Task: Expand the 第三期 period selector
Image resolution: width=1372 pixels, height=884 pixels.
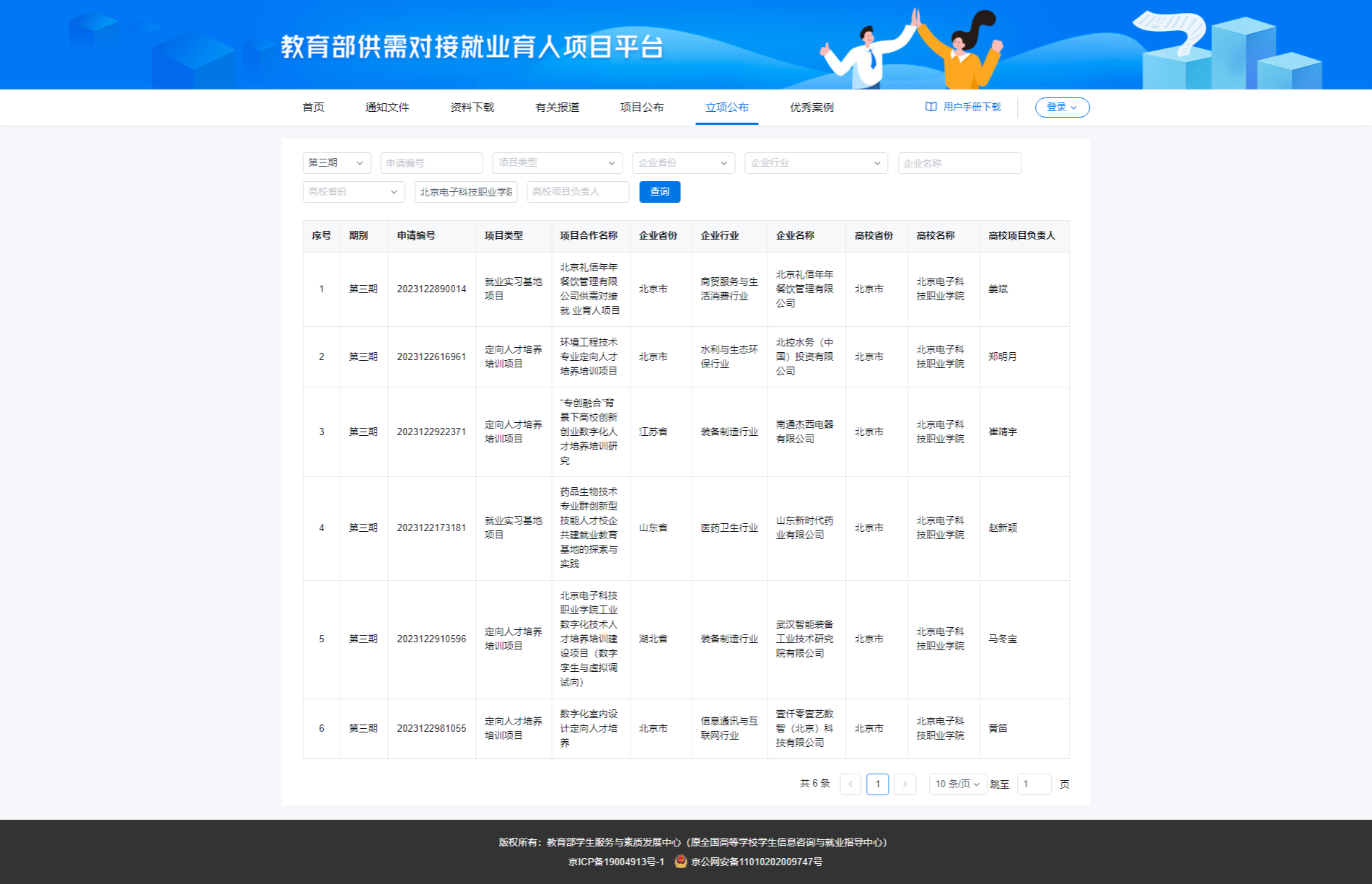Action: pyautogui.click(x=336, y=163)
